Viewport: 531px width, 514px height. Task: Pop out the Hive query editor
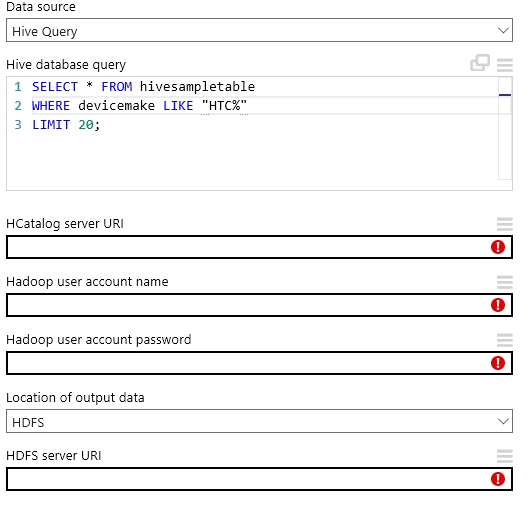pyautogui.click(x=480, y=63)
